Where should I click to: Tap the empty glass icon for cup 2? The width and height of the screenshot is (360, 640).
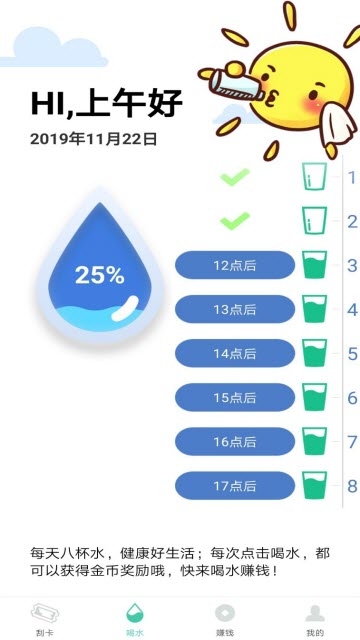coord(314,220)
